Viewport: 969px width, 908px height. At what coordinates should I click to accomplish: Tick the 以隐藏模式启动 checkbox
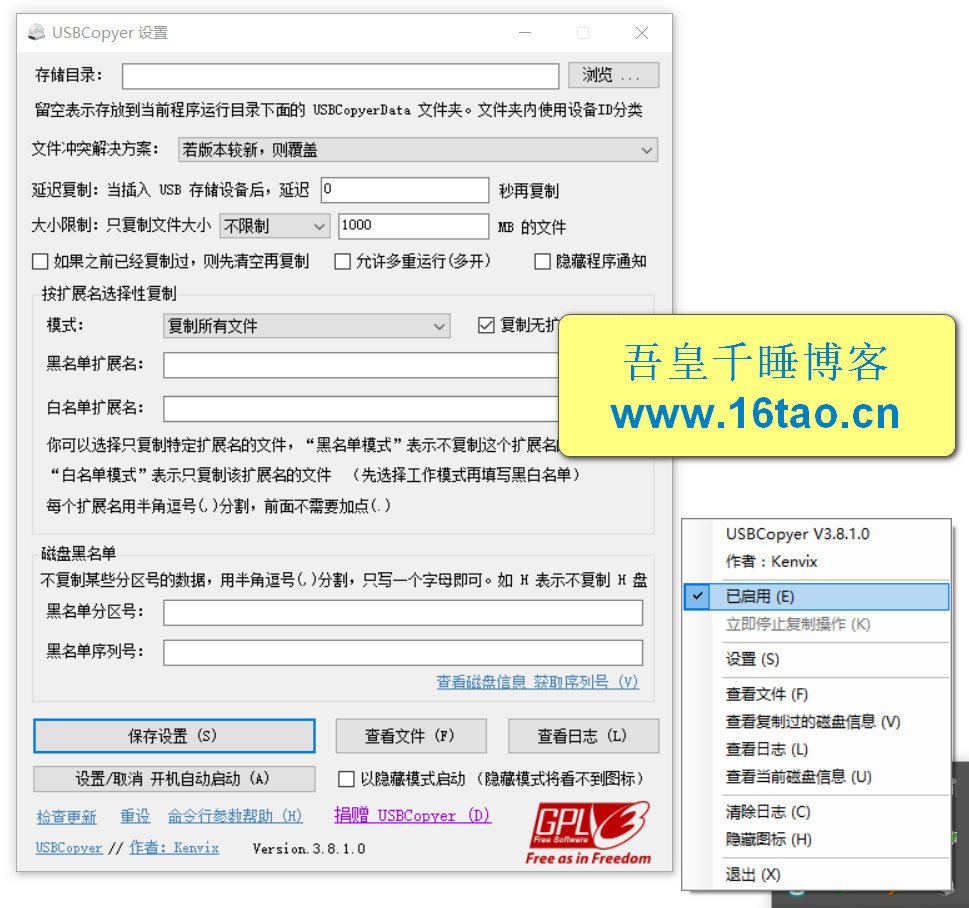click(x=347, y=779)
